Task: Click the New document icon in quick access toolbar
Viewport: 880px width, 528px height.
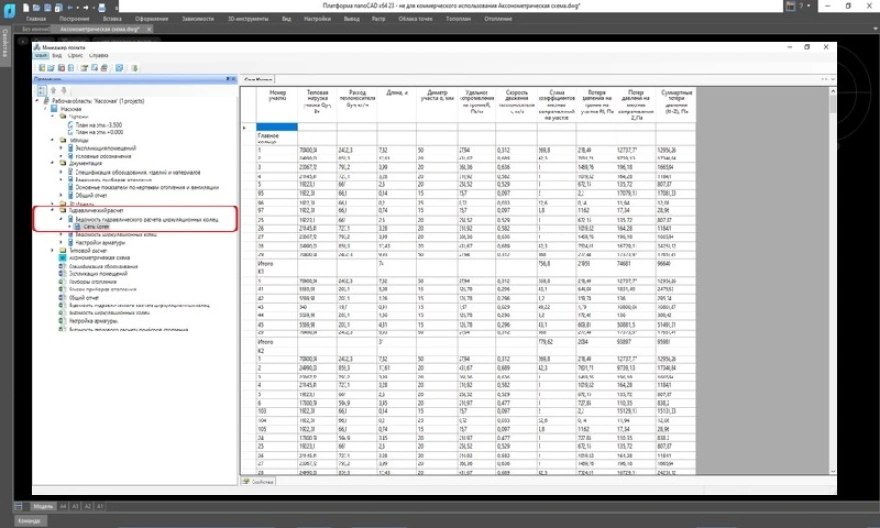Action: [26, 7]
